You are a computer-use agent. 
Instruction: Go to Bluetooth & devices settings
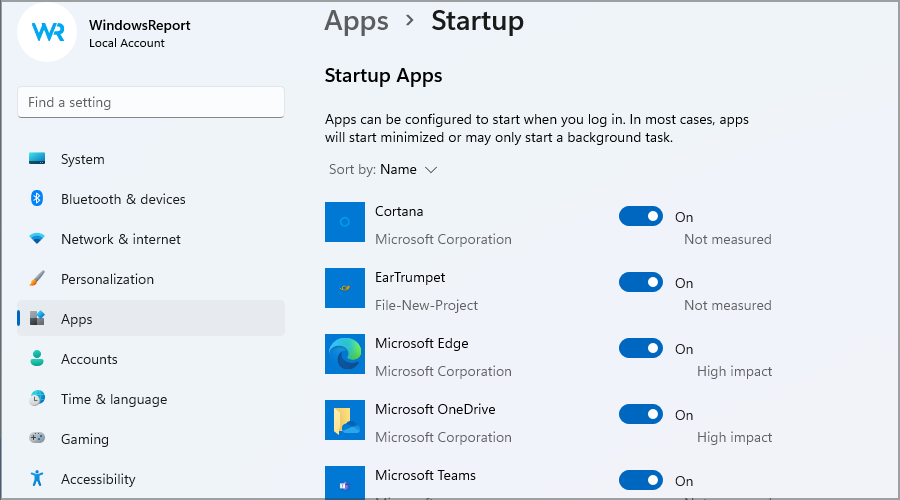tap(151, 199)
